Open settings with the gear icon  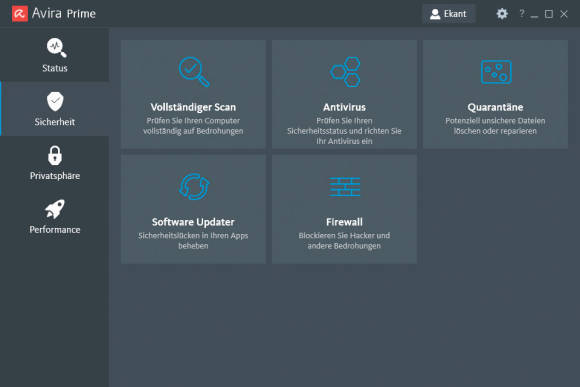[502, 14]
